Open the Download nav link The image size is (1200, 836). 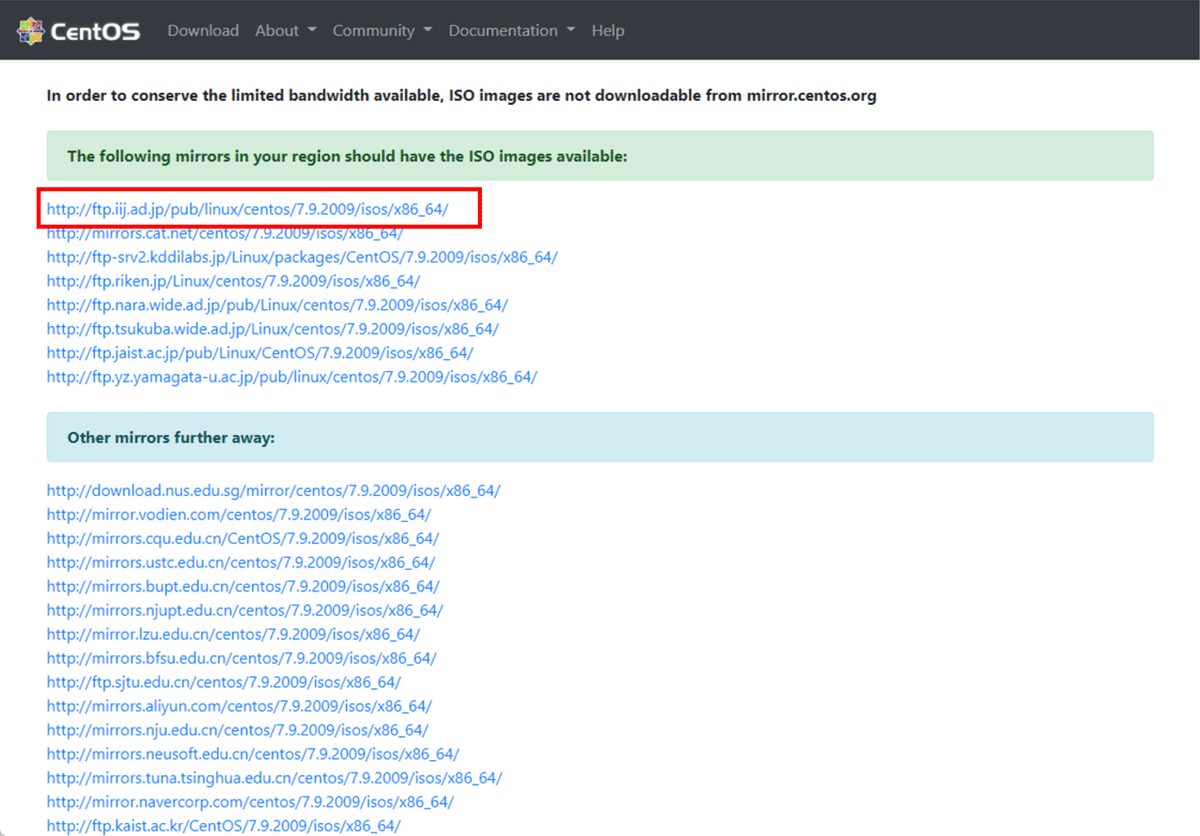203,31
